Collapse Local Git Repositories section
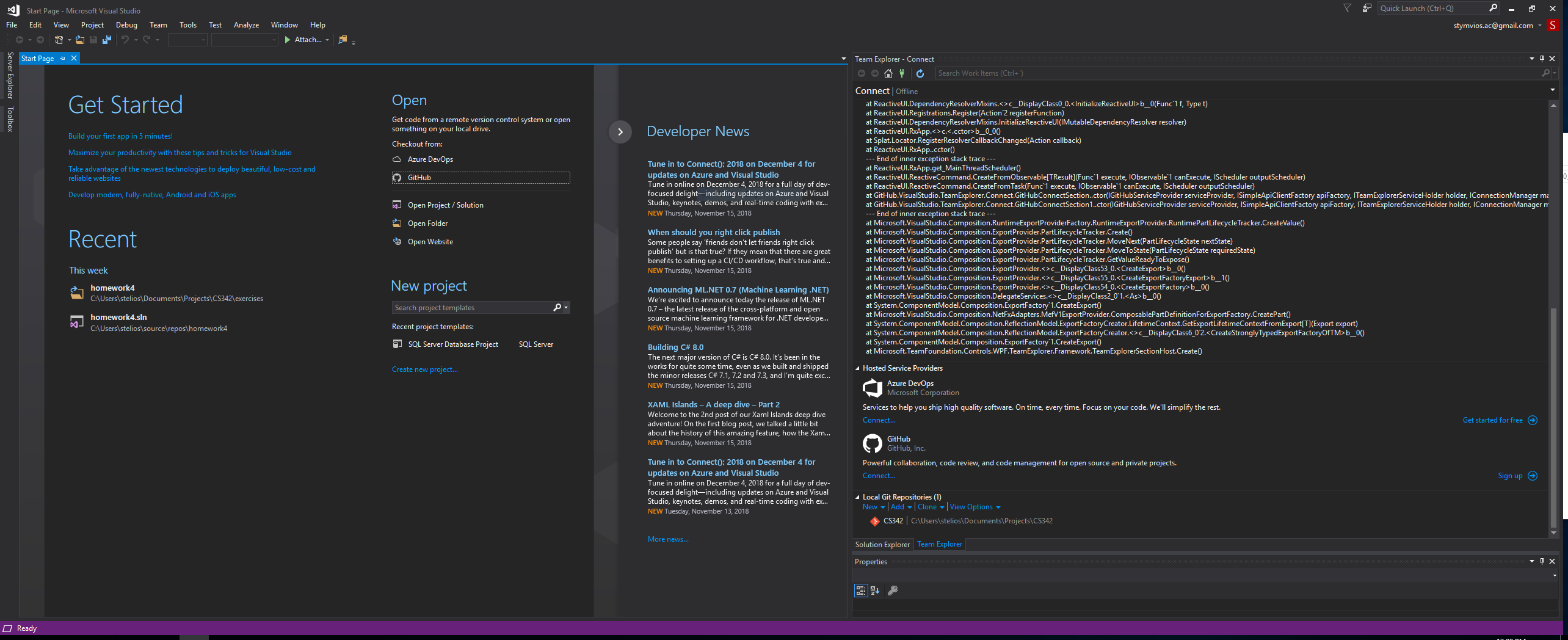 coord(857,497)
